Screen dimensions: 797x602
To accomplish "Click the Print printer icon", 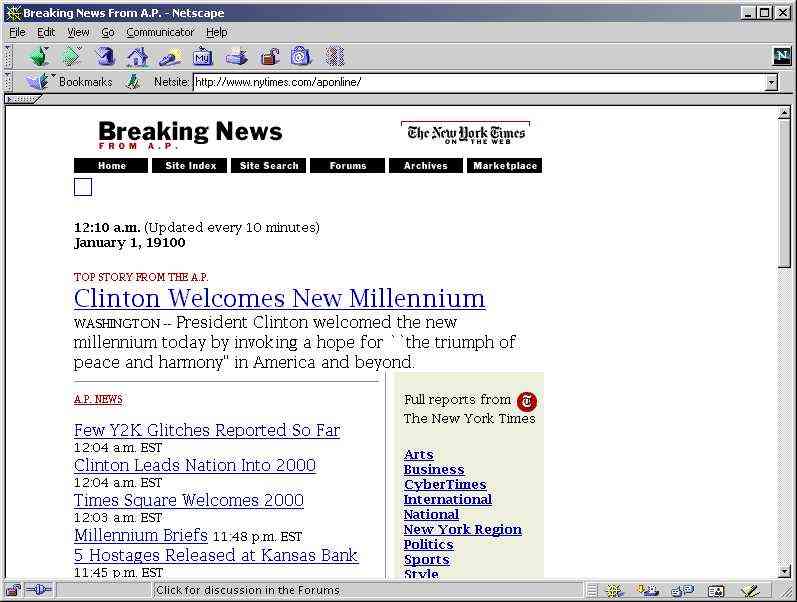I will [x=236, y=57].
